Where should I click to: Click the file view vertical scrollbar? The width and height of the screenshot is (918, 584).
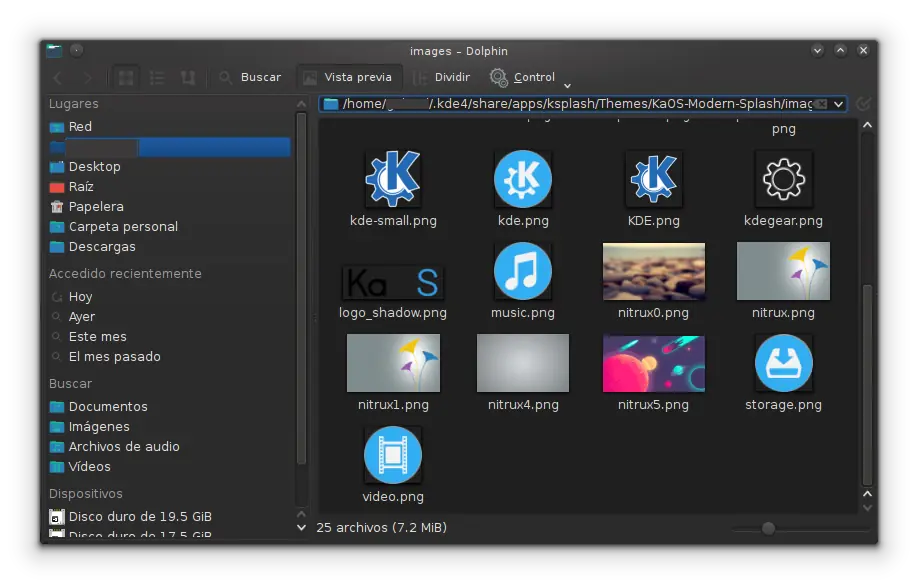click(x=867, y=385)
